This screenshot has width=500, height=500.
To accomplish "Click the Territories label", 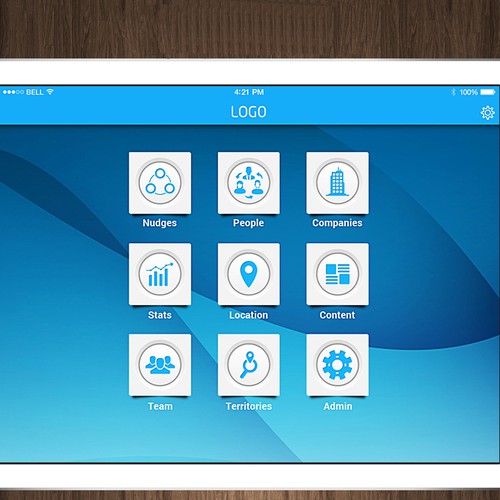I will (x=249, y=406).
